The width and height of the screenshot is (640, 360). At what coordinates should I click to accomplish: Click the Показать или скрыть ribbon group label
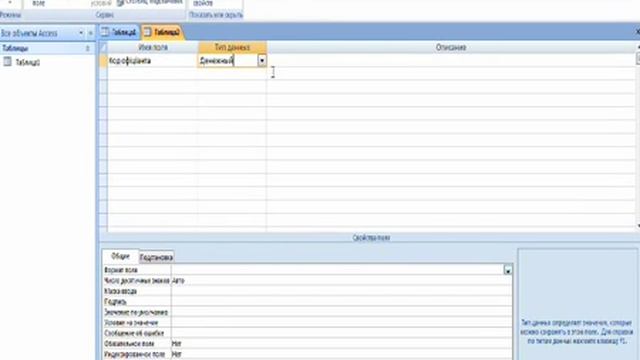(216, 15)
